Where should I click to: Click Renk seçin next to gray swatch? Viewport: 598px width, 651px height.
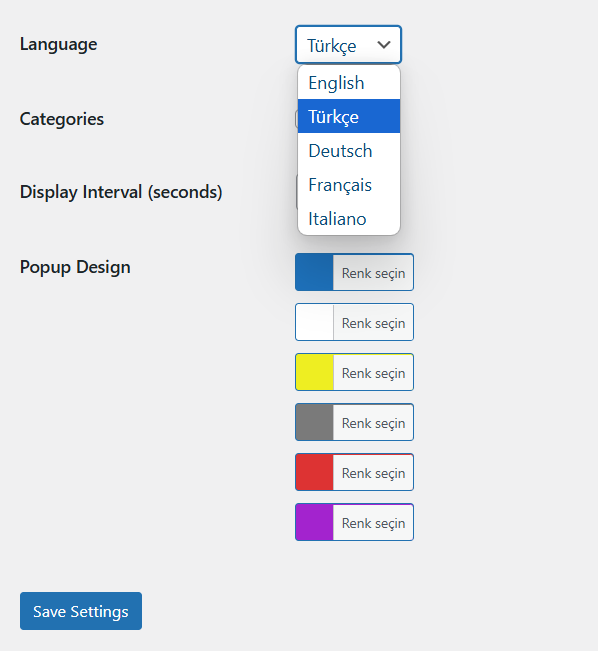tap(373, 423)
